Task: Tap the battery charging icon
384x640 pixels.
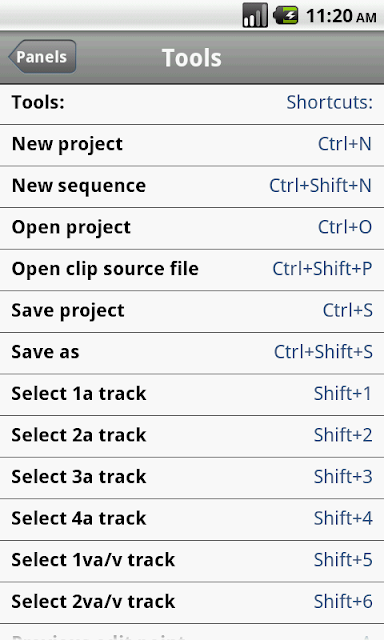Action: tap(286, 16)
